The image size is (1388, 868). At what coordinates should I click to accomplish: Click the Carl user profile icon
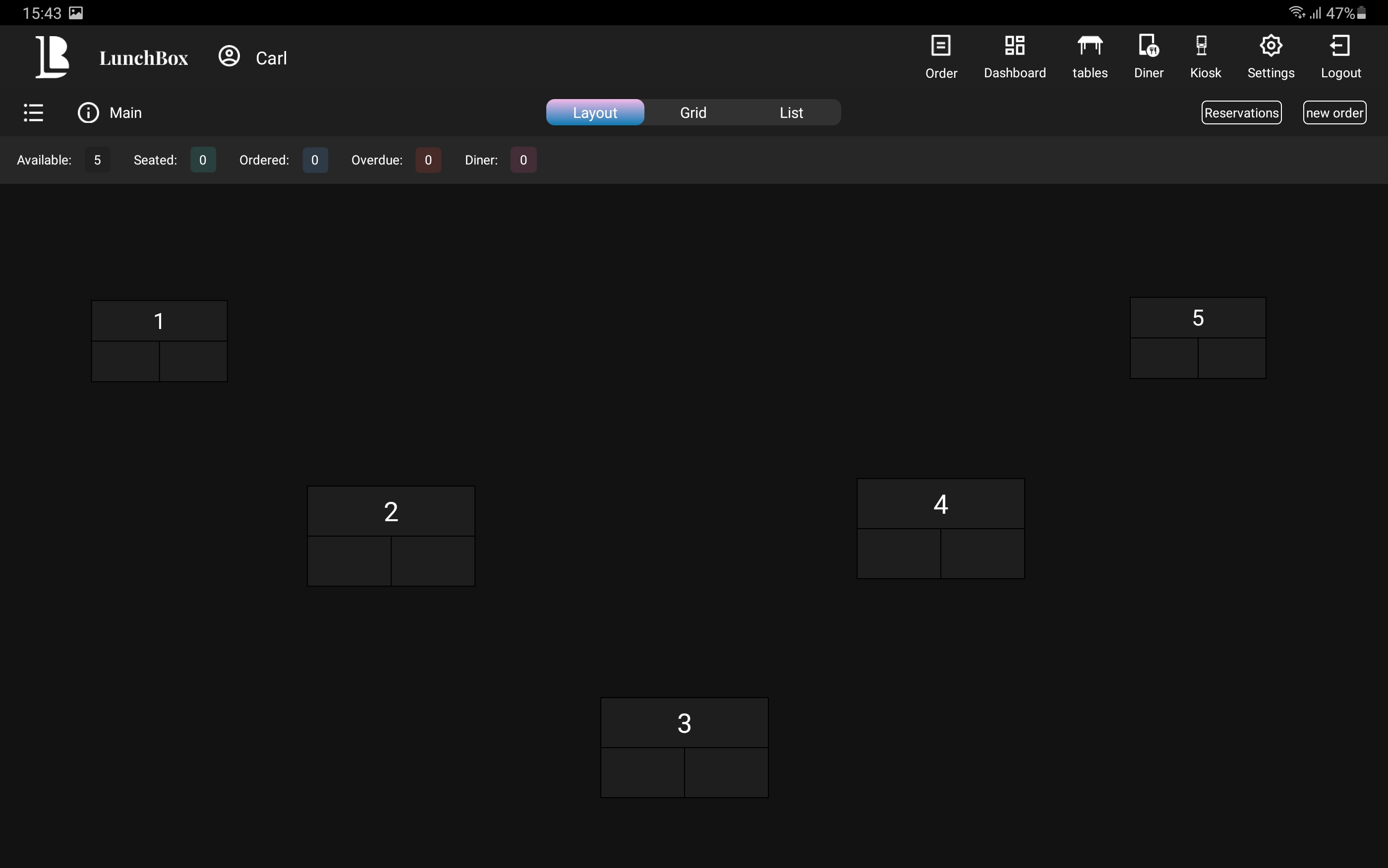click(x=229, y=56)
